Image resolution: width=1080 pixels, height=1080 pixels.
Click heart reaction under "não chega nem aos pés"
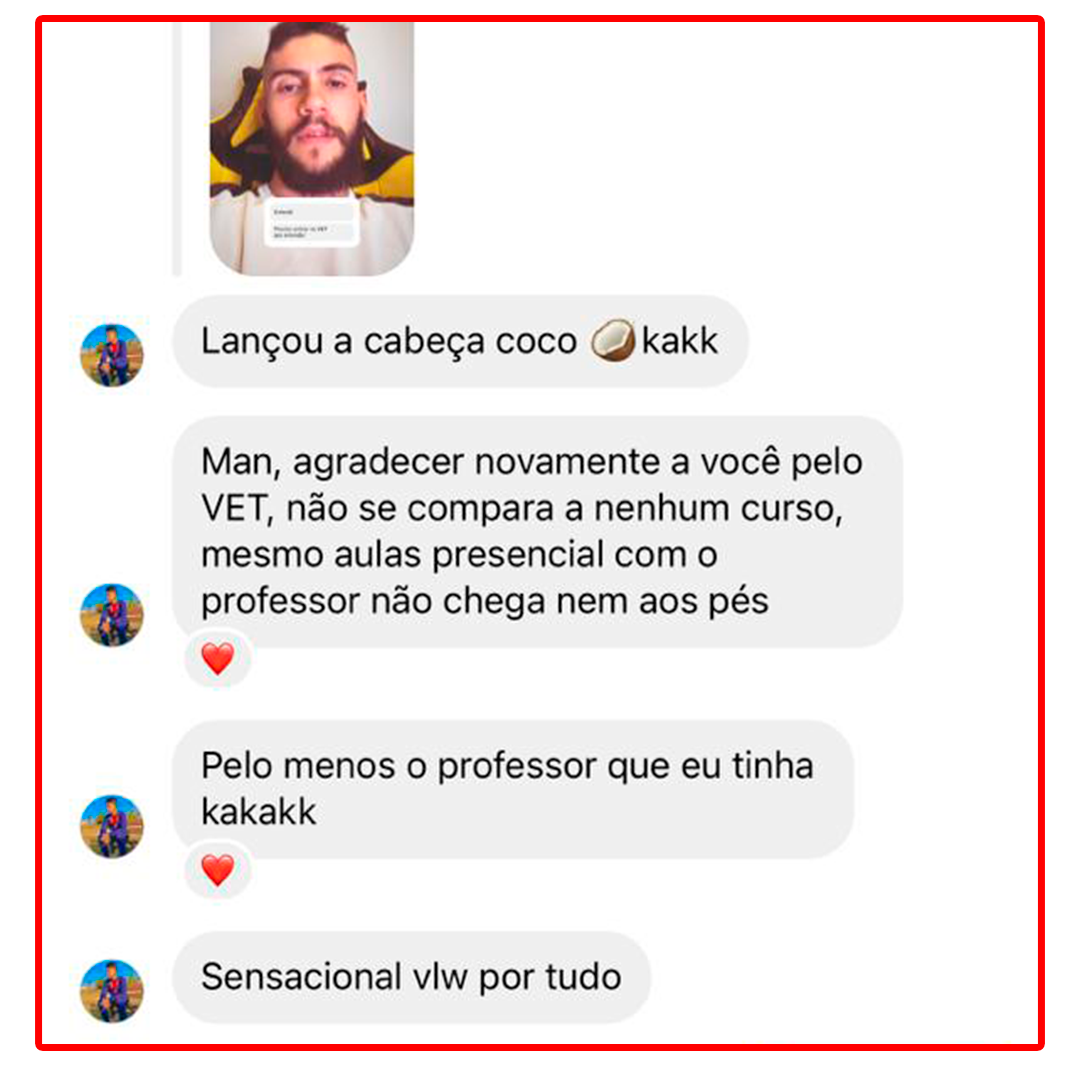point(218,658)
